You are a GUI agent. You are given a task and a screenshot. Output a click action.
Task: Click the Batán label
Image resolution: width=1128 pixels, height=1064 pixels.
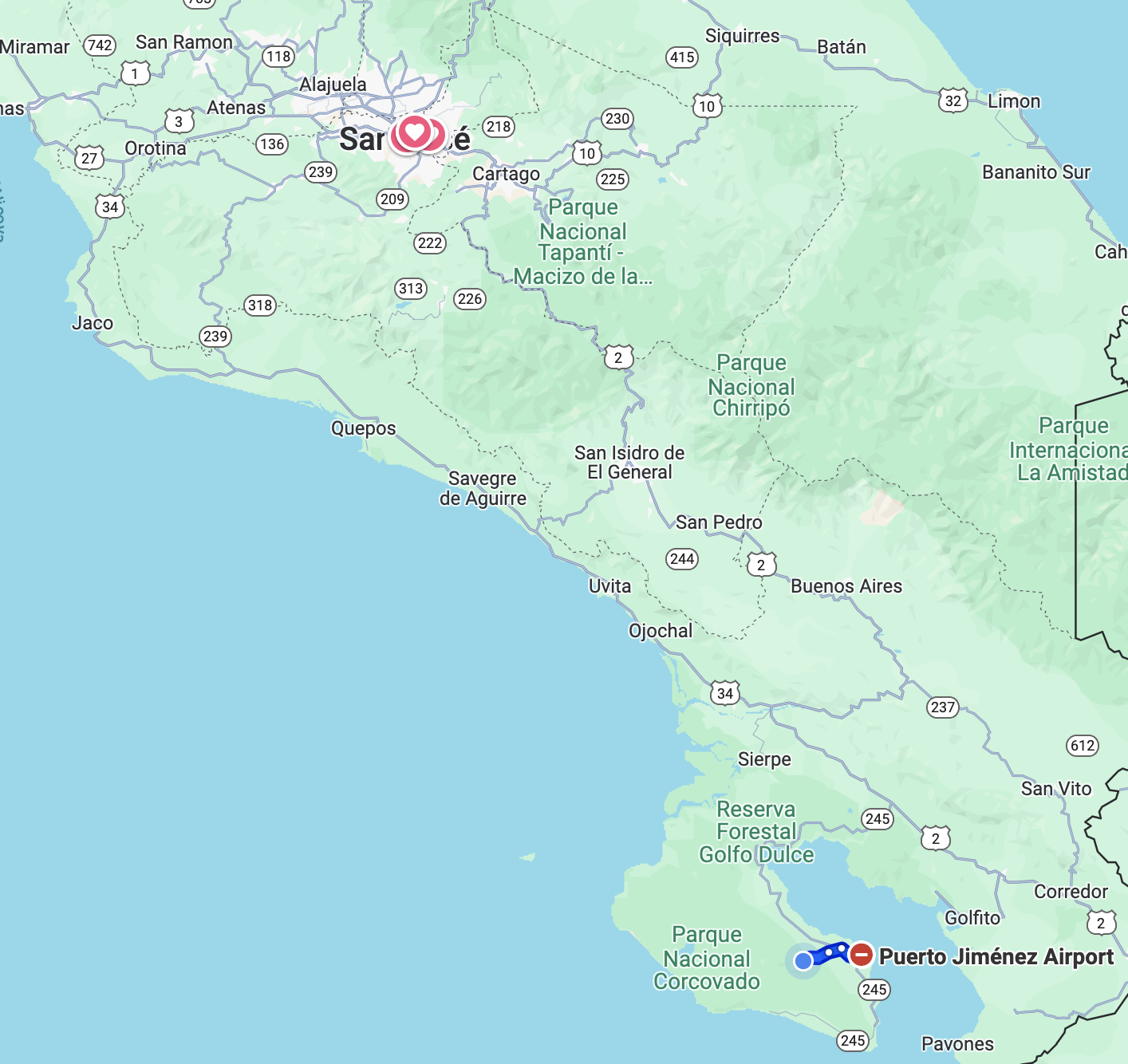point(842,47)
